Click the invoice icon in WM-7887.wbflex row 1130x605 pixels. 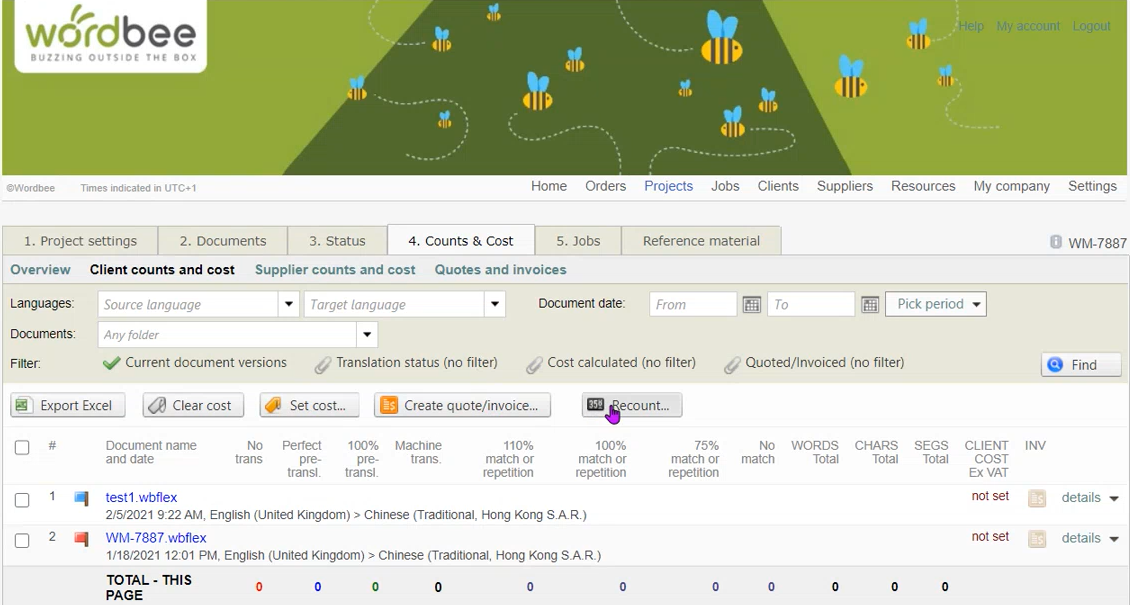point(1037,539)
